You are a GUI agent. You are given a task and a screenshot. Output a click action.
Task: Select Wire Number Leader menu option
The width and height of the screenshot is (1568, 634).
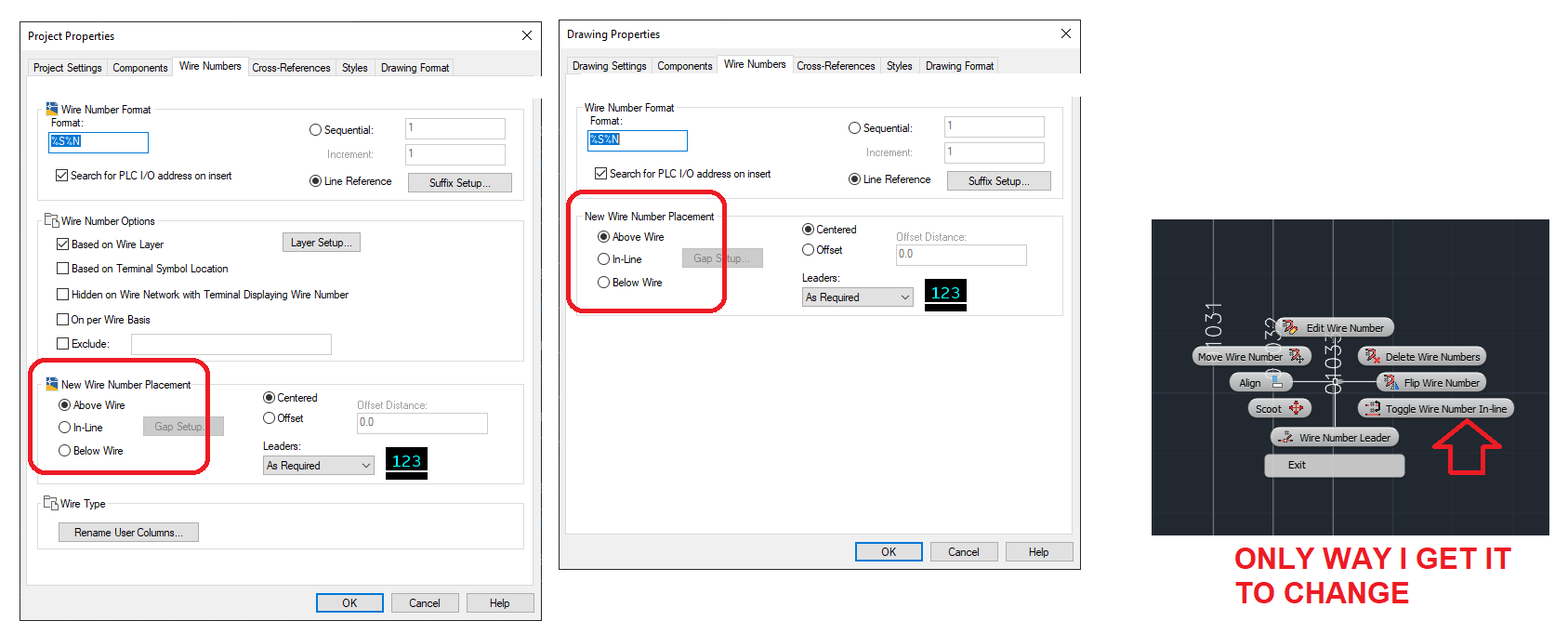click(x=1335, y=437)
